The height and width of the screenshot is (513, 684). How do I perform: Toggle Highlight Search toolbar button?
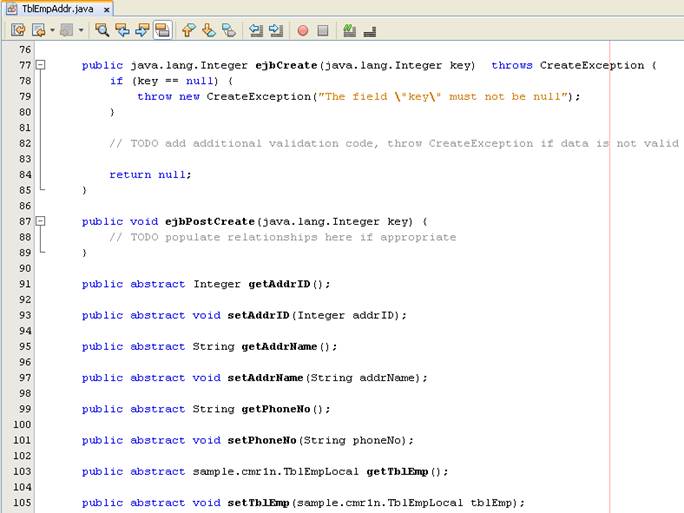click(163, 30)
